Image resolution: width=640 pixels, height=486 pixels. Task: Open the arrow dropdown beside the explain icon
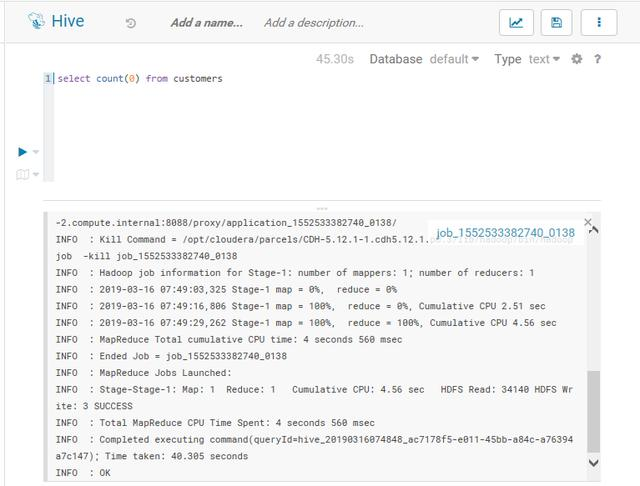coord(36,175)
